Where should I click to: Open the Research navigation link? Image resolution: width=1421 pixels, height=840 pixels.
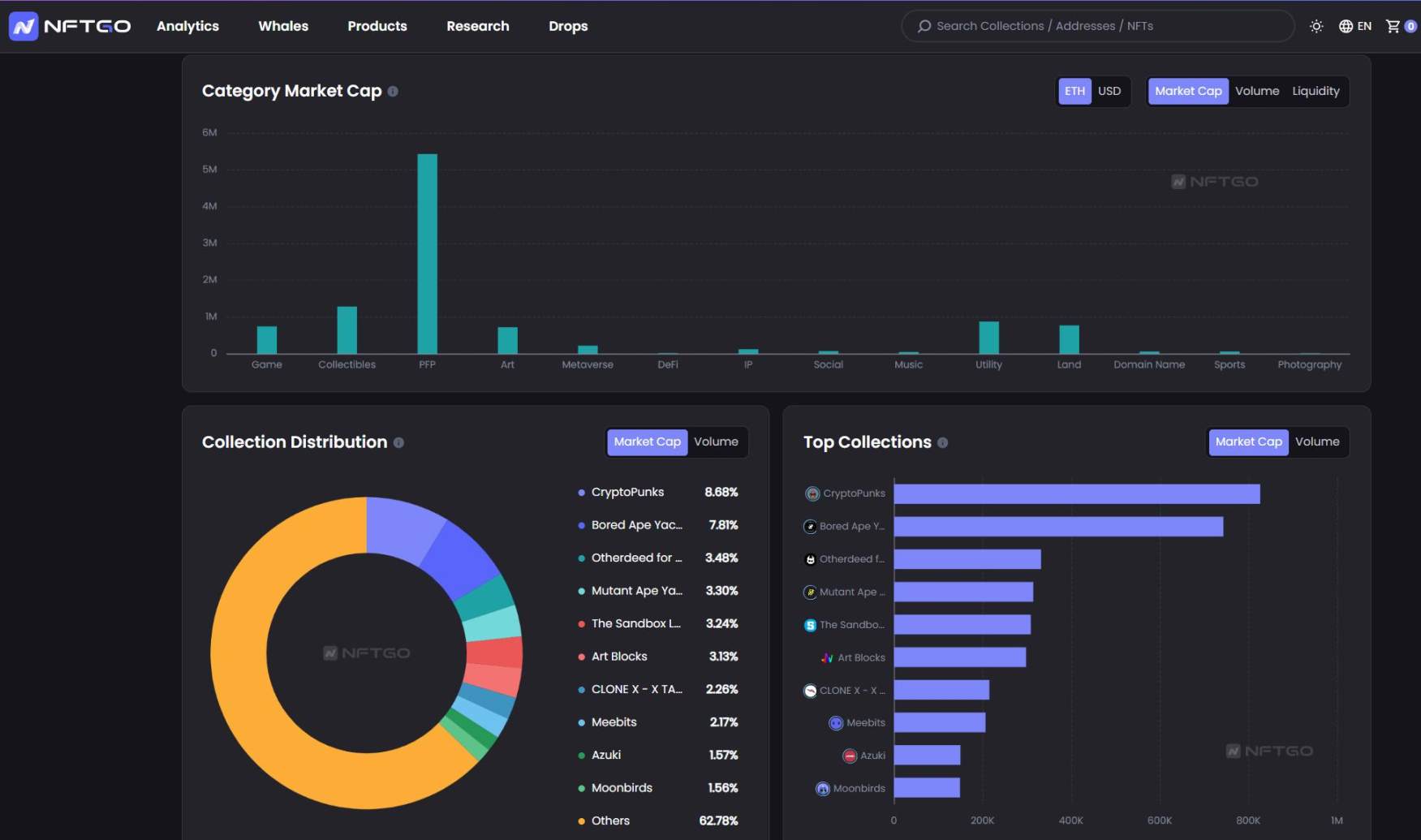point(478,26)
